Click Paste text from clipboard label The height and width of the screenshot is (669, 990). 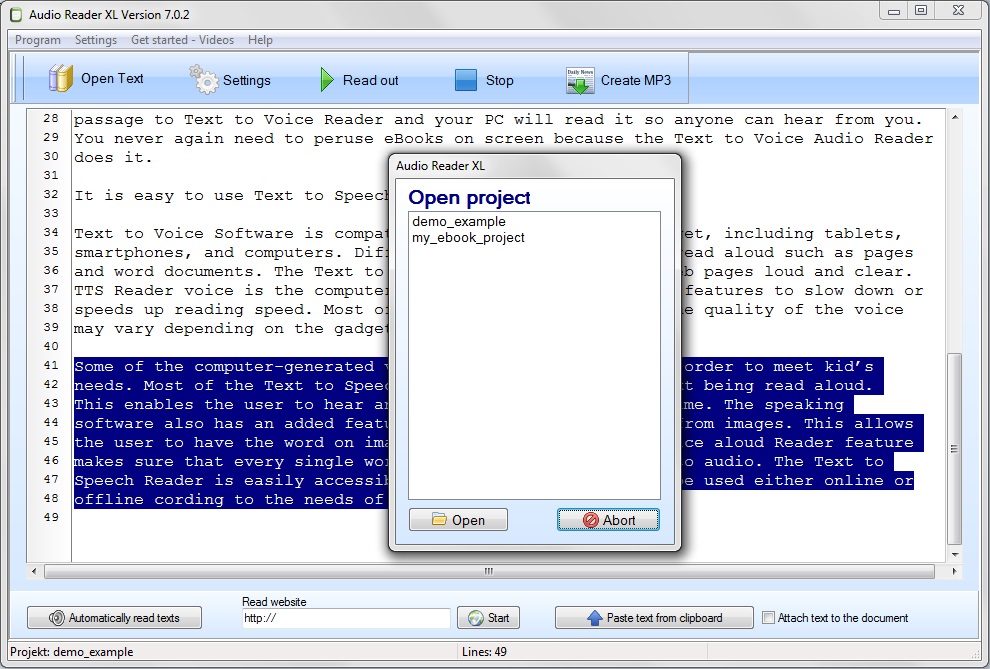click(x=664, y=618)
